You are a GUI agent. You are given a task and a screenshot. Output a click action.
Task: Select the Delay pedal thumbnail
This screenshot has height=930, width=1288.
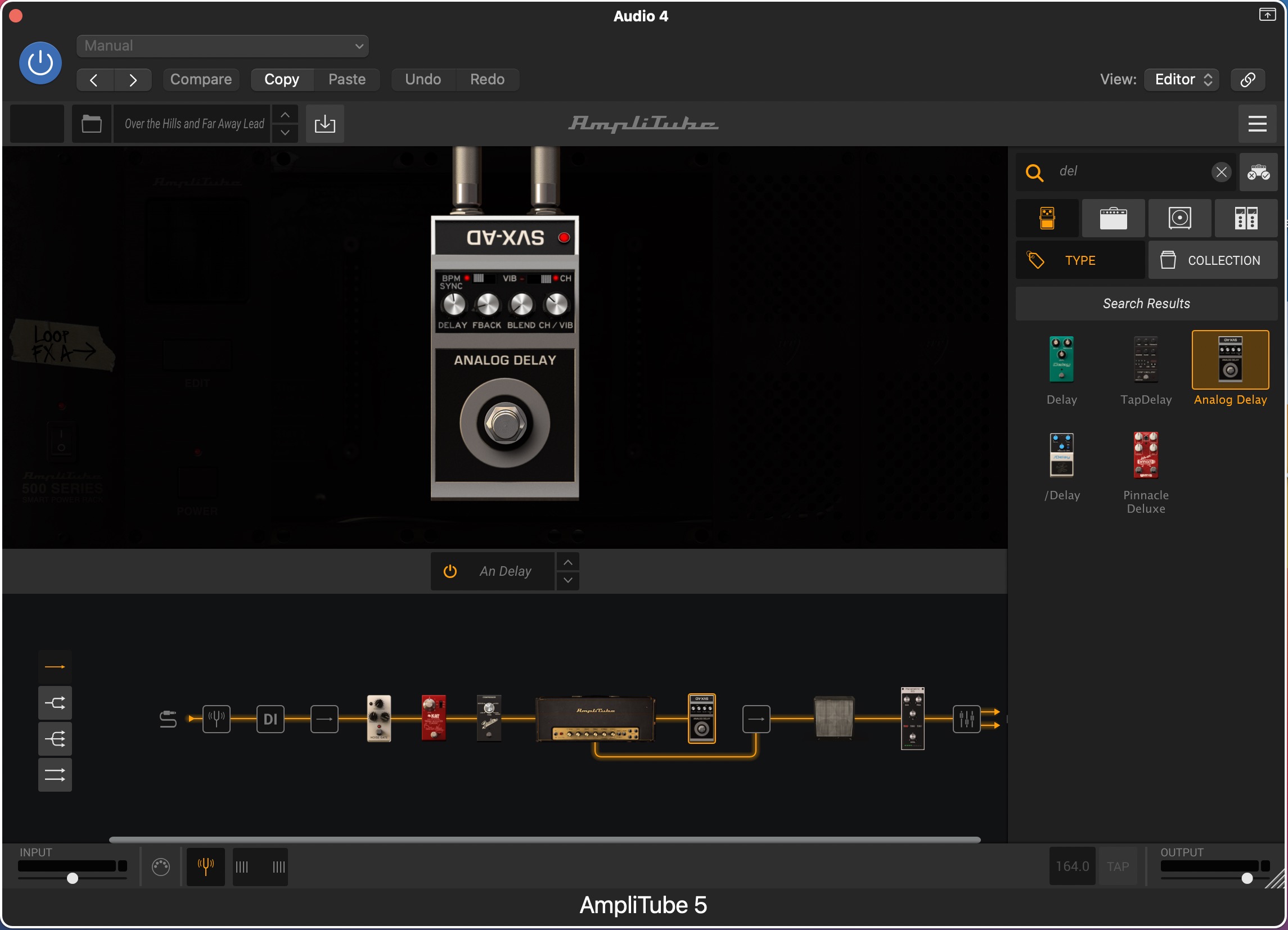tap(1061, 360)
